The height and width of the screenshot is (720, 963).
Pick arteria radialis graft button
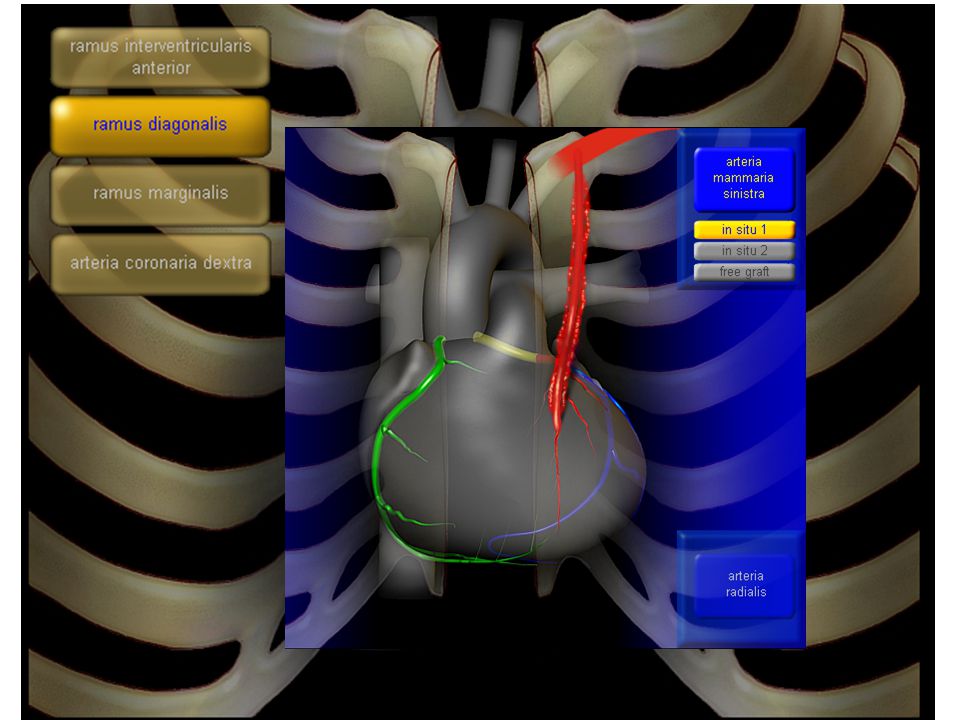click(745, 584)
